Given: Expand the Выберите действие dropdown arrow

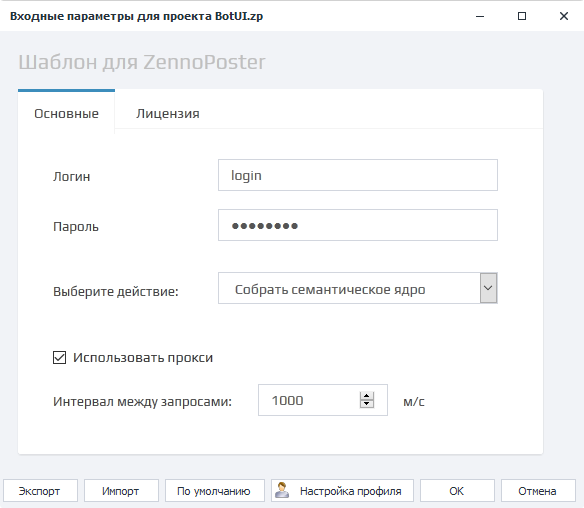Looking at the screenshot, I should coord(488,288).
